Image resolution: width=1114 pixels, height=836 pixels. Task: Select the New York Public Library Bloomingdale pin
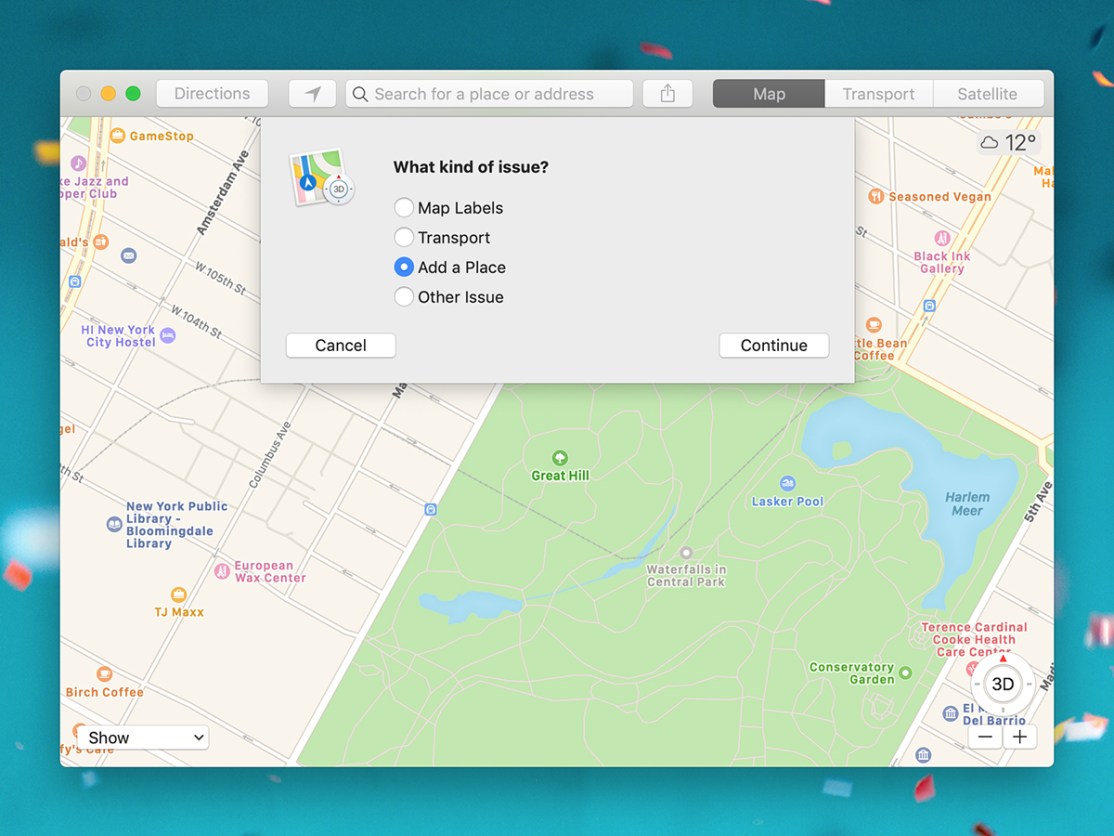[x=114, y=524]
